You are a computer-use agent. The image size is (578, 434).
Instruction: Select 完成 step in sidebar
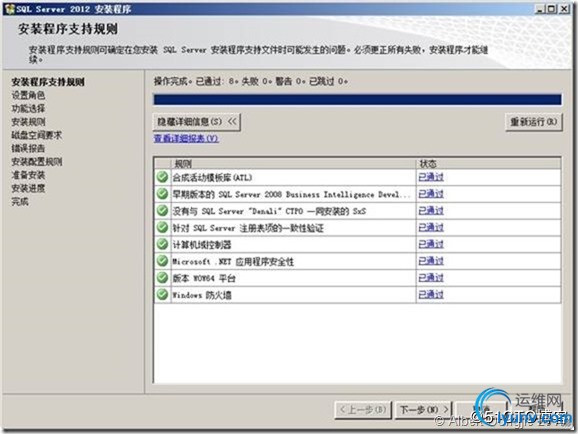click(20, 201)
